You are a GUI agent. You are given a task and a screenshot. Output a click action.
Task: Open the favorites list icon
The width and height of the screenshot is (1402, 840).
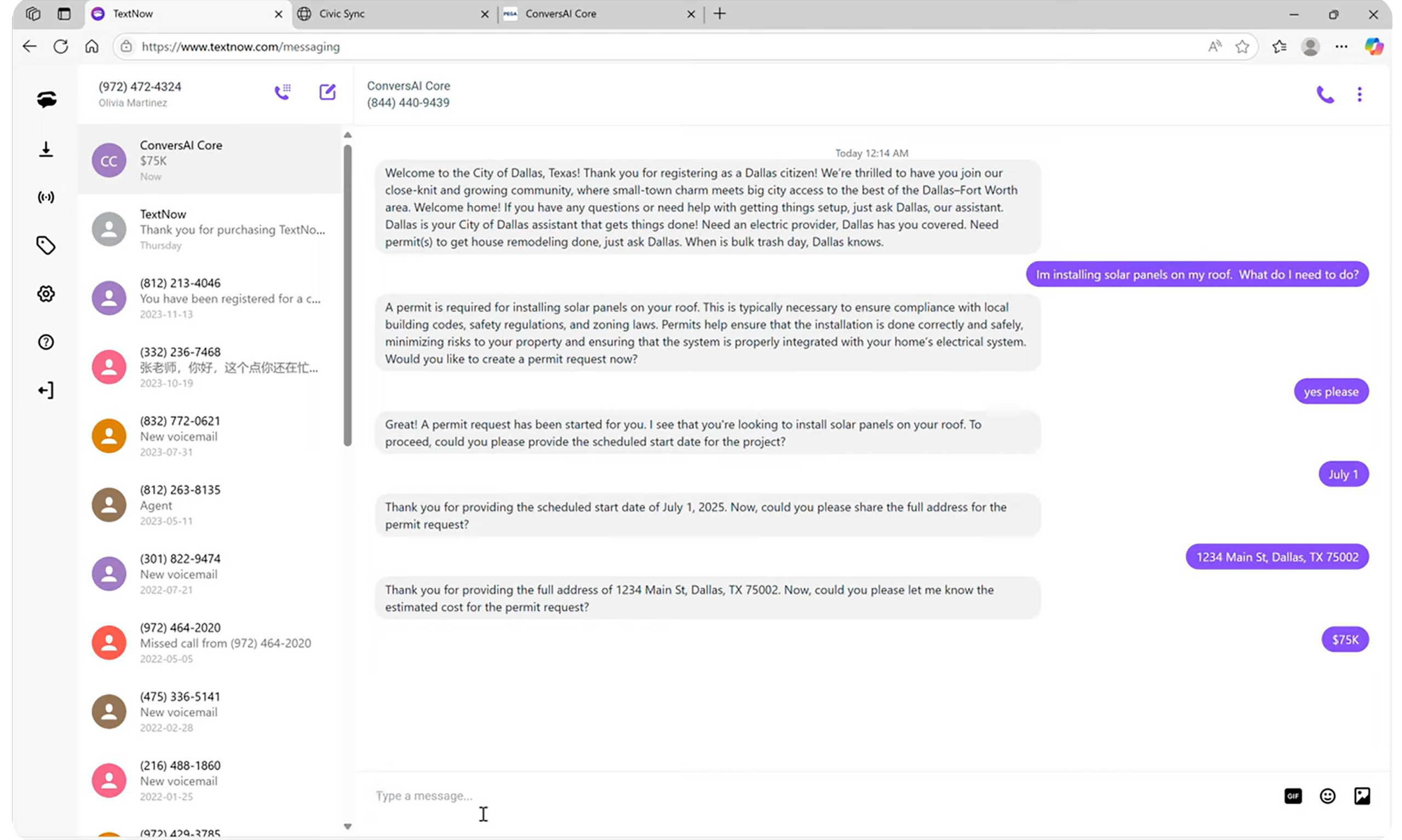pyautogui.click(x=1279, y=47)
